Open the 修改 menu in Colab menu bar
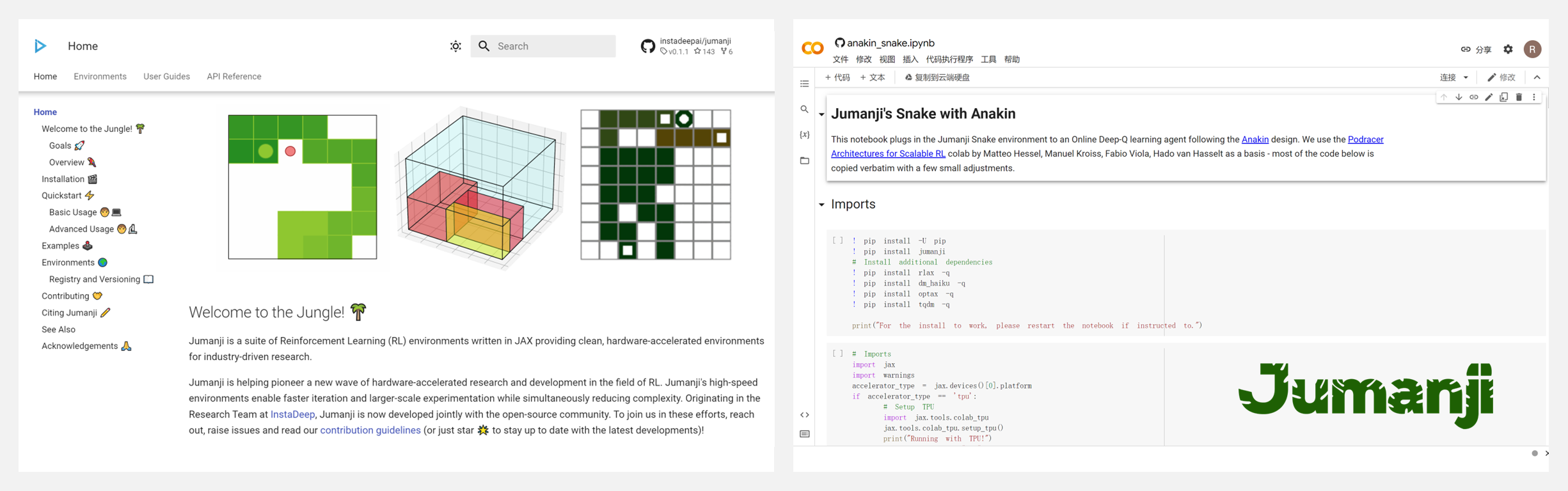The width and height of the screenshot is (1568, 491). [x=864, y=59]
